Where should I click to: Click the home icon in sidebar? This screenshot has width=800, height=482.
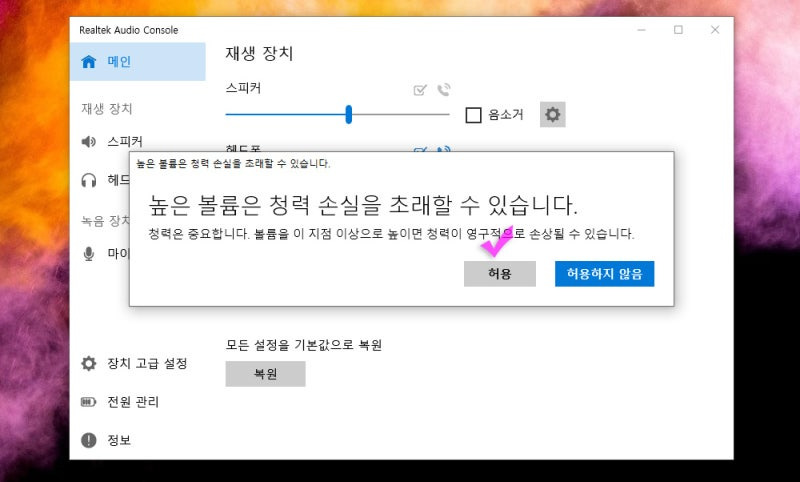click(x=89, y=62)
